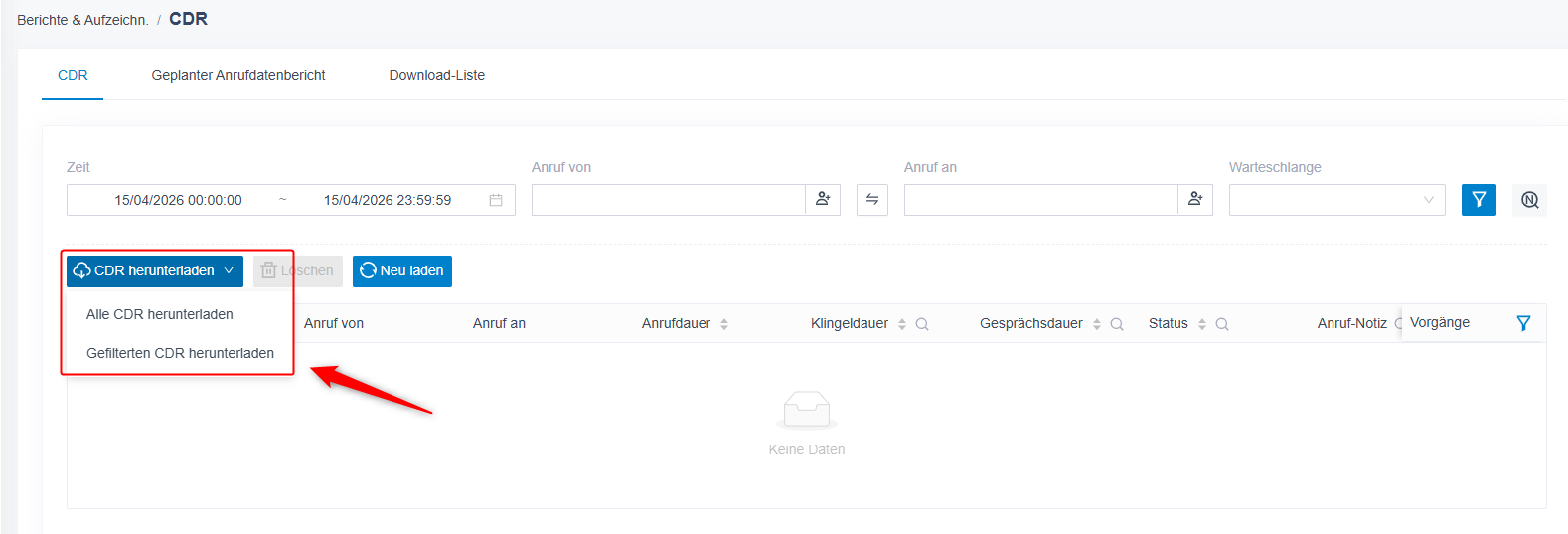Sort the table by Klingeldauer arrows
The height and width of the screenshot is (534, 1568).
[902, 324]
